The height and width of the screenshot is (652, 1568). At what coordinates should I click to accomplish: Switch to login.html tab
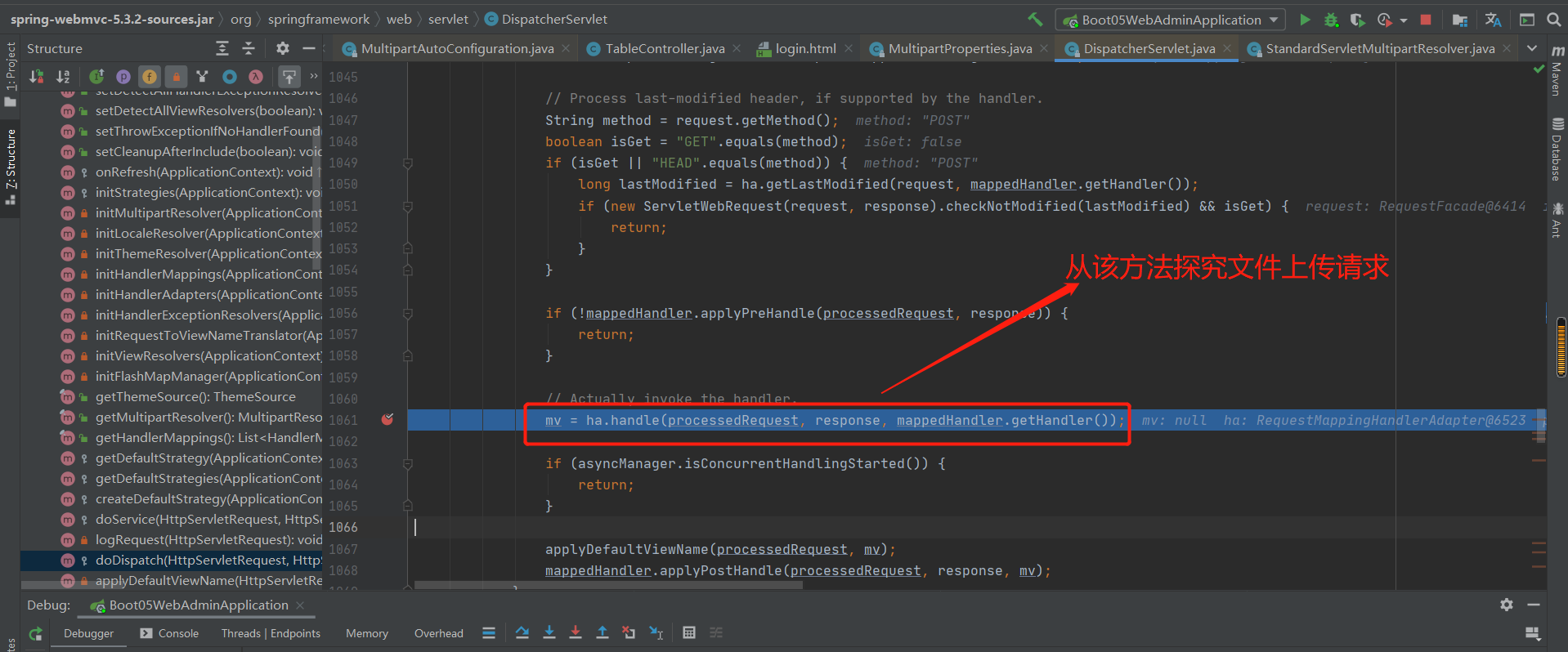point(805,48)
